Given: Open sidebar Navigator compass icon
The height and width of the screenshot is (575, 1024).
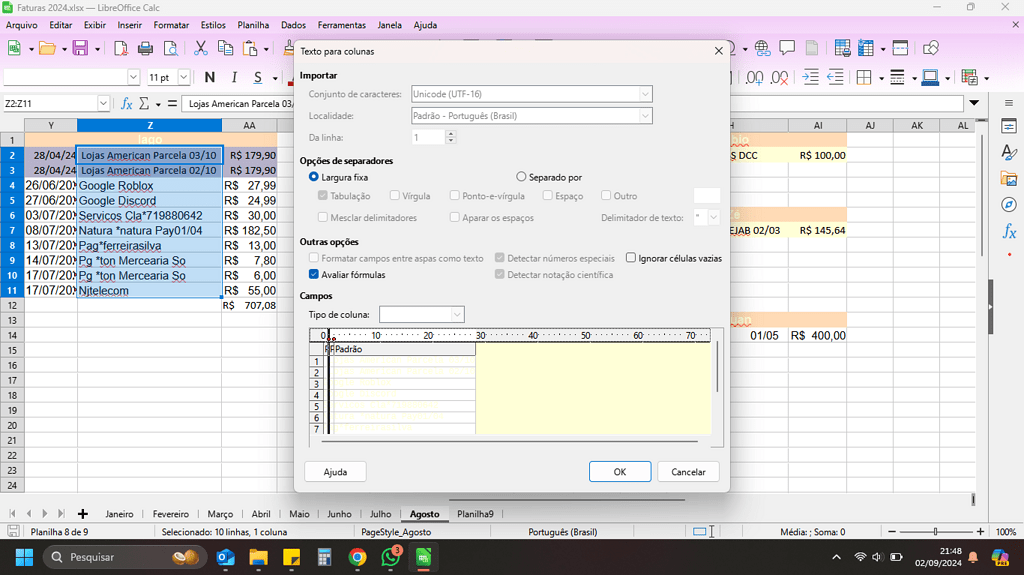Looking at the screenshot, I should (x=1009, y=205).
